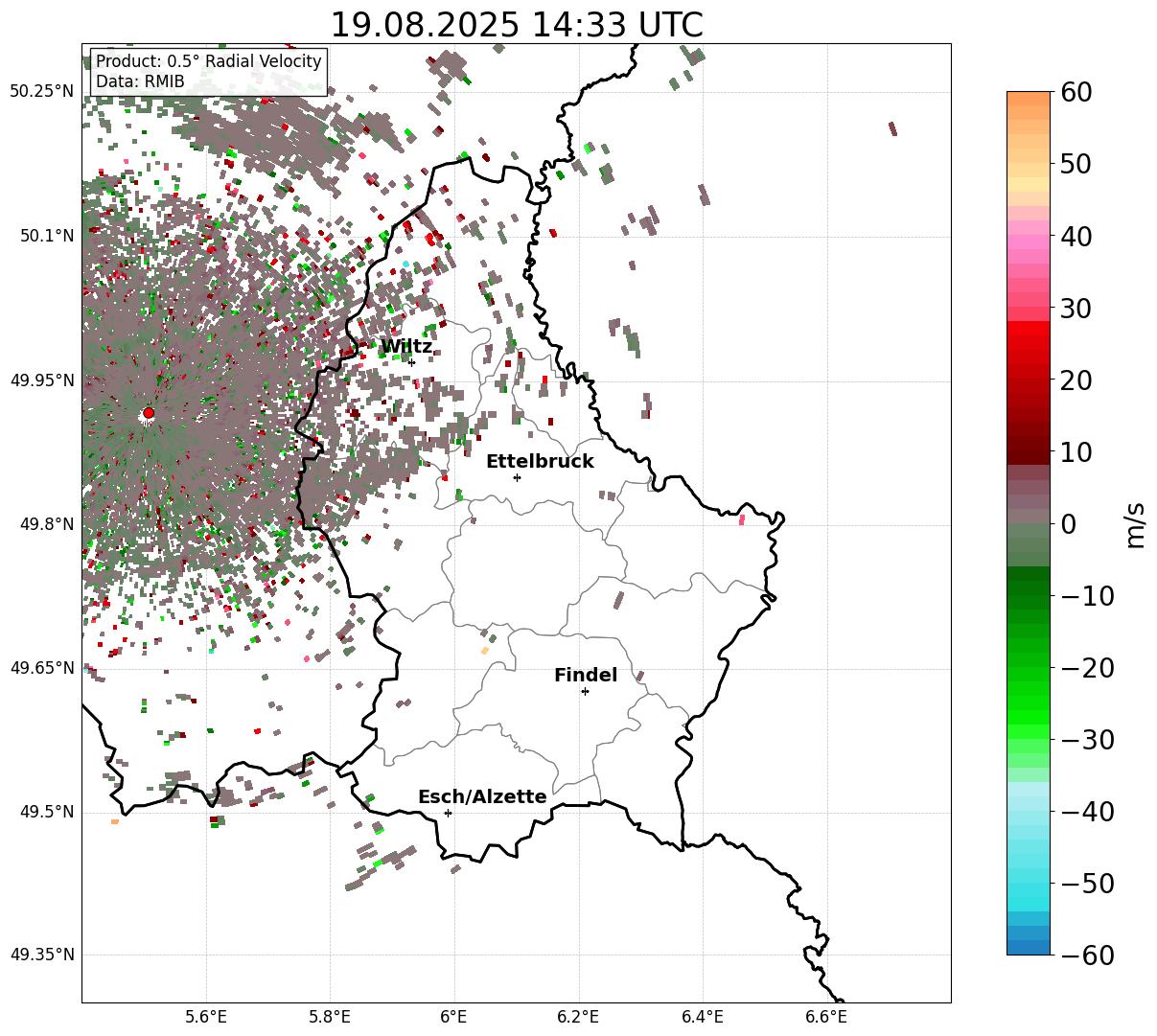Click the 6.4°E longitude tick label
Image resolution: width=1157 pixels, height=1036 pixels.
click(x=703, y=1017)
